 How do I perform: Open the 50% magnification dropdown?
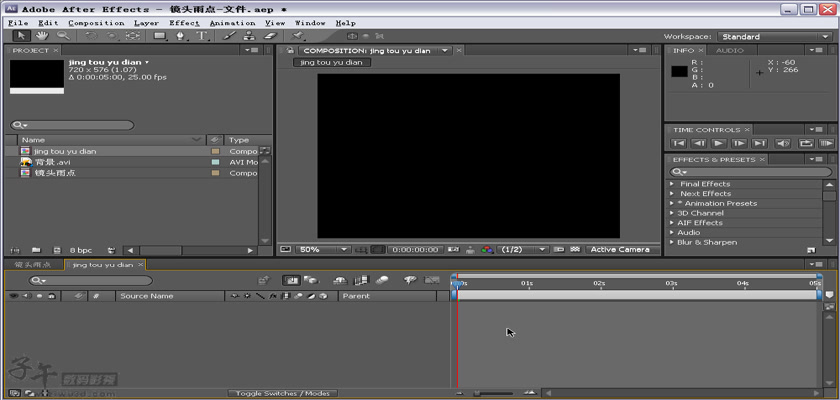pyautogui.click(x=322, y=250)
